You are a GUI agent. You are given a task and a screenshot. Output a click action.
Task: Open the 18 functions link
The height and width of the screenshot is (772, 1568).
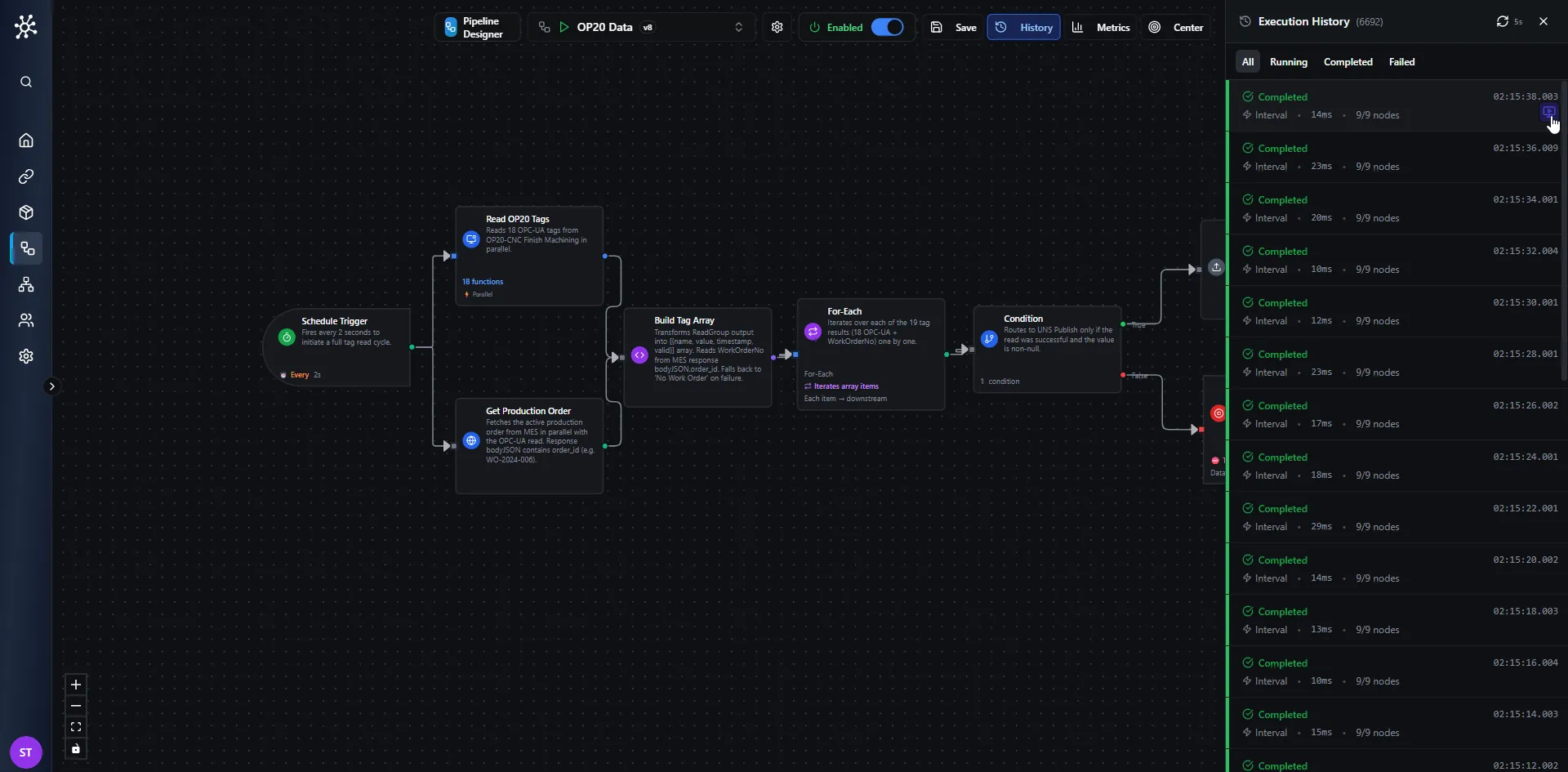[483, 282]
